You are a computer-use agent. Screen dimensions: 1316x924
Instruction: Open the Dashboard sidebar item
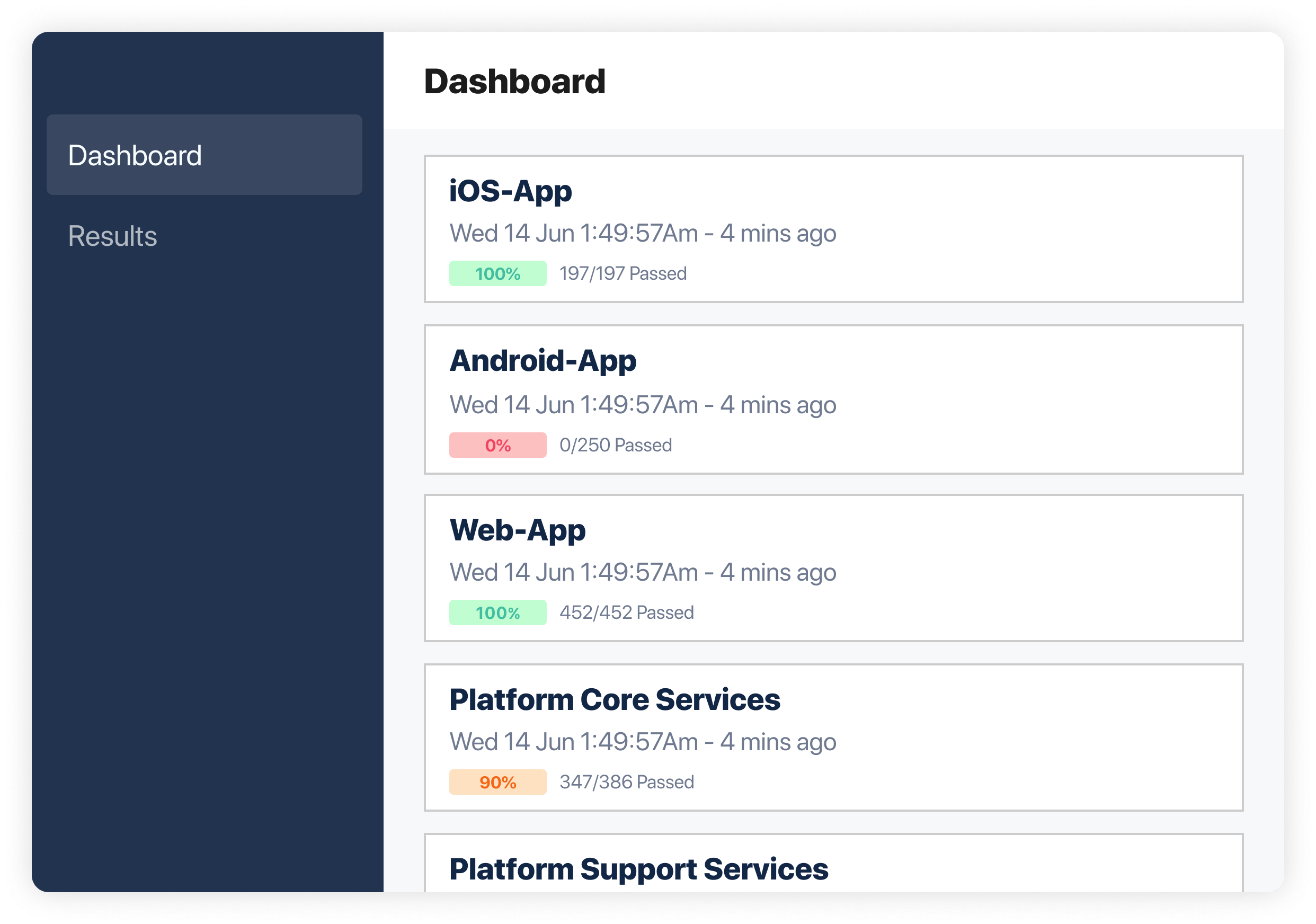point(204,155)
